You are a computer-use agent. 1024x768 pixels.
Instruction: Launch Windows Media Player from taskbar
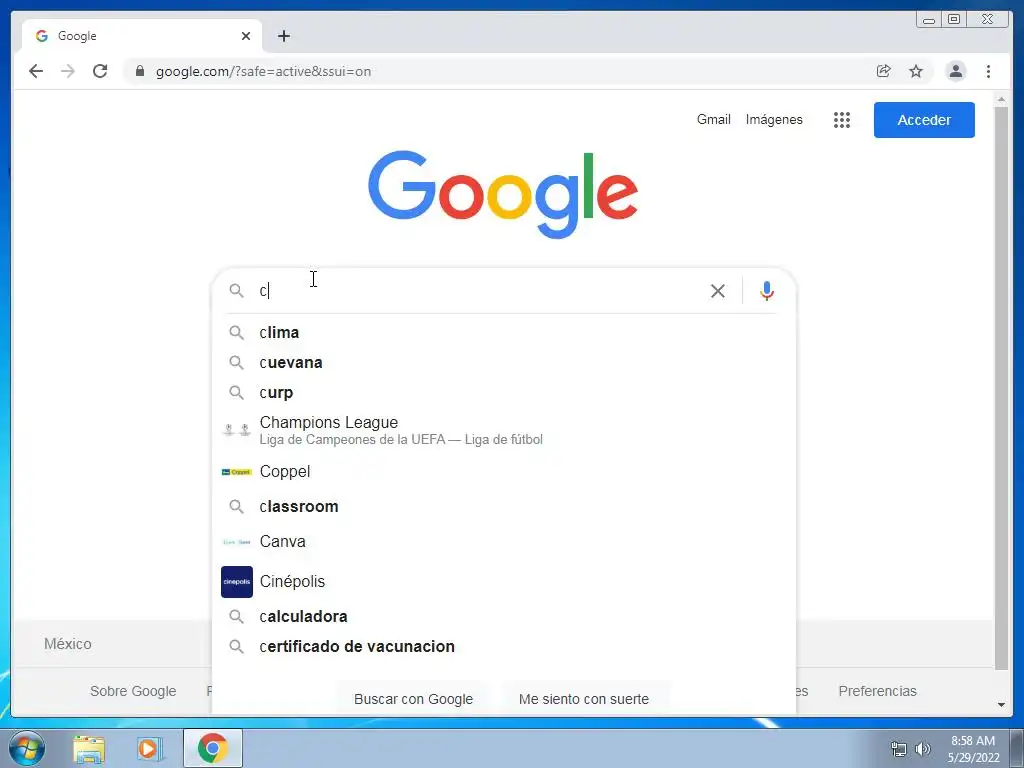pos(150,748)
